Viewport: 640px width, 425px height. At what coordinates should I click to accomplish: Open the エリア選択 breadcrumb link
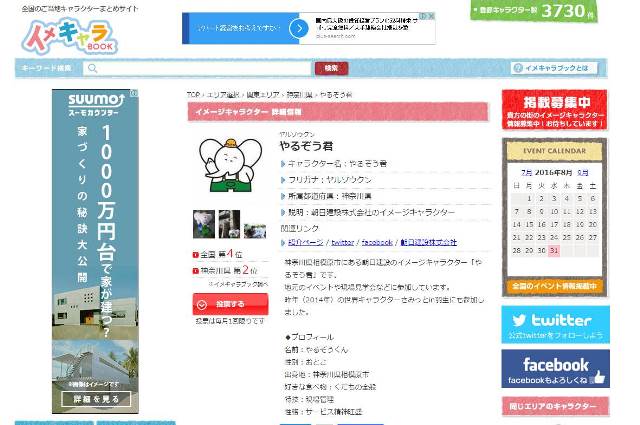223,95
